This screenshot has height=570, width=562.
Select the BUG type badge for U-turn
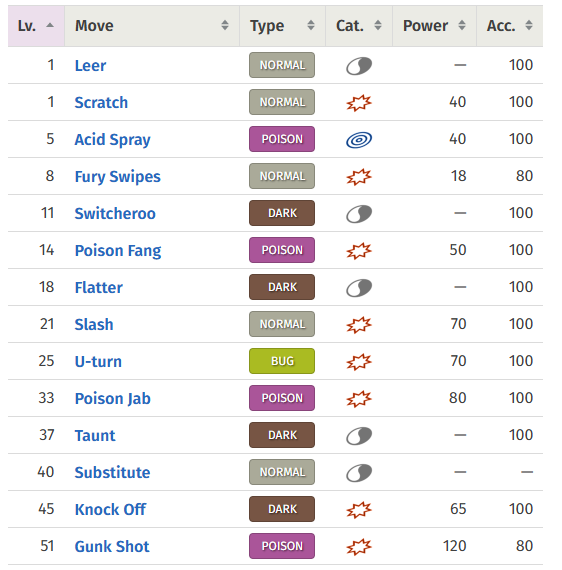pyautogui.click(x=282, y=361)
